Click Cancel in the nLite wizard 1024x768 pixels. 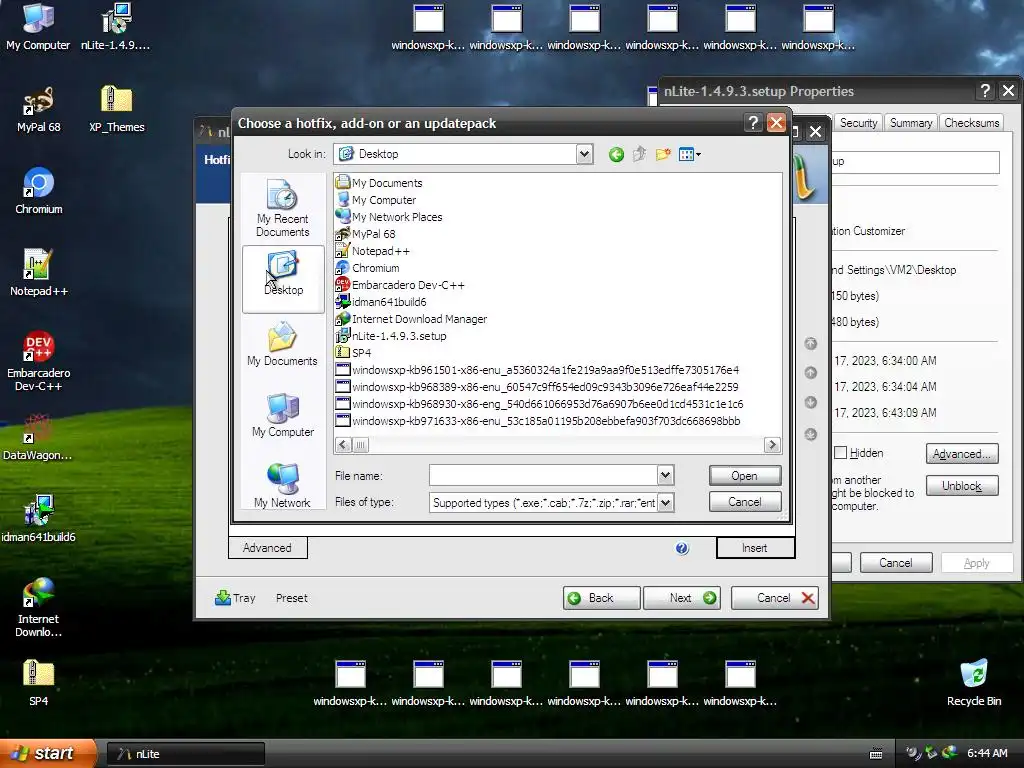pos(775,598)
